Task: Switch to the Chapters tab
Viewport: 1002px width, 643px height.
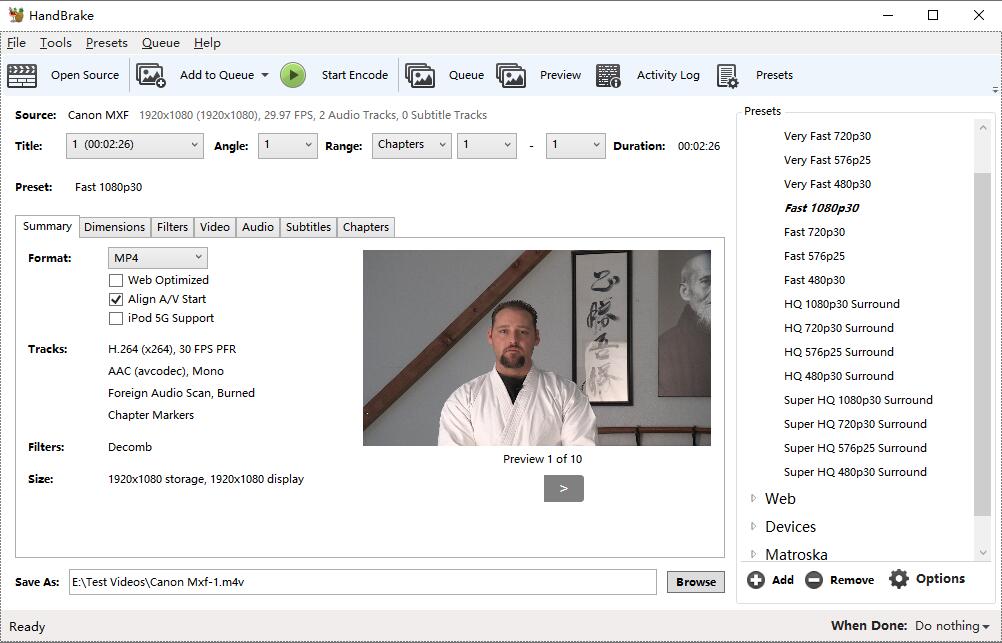Action: pos(366,227)
